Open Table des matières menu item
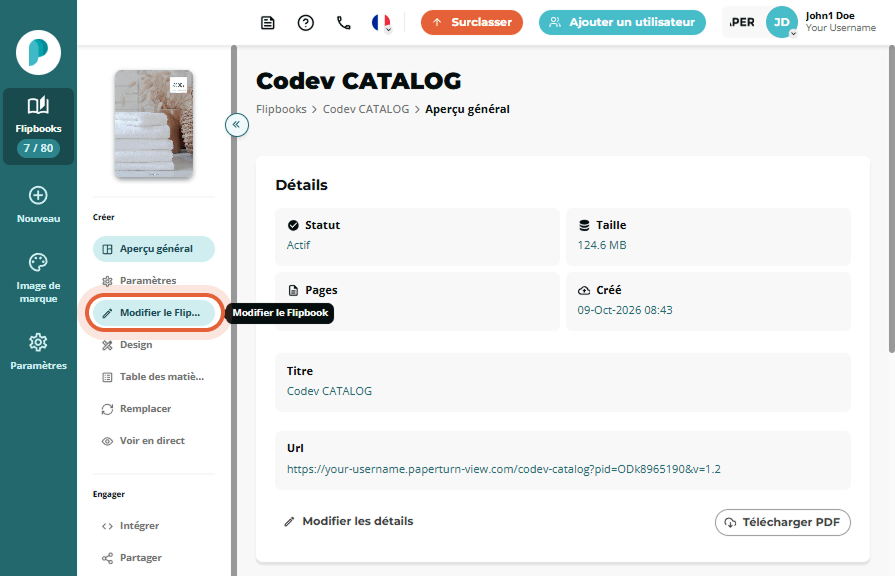Viewport: 895px width, 576px height. click(154, 377)
